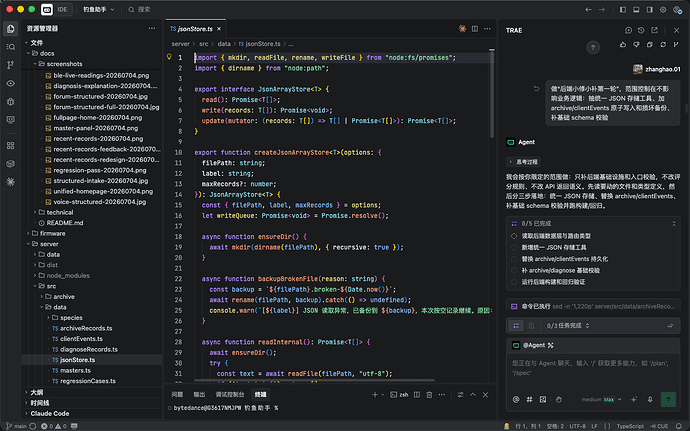Click the # context icon in chat input
This screenshot has width=690, height=431.
(x=529, y=399)
